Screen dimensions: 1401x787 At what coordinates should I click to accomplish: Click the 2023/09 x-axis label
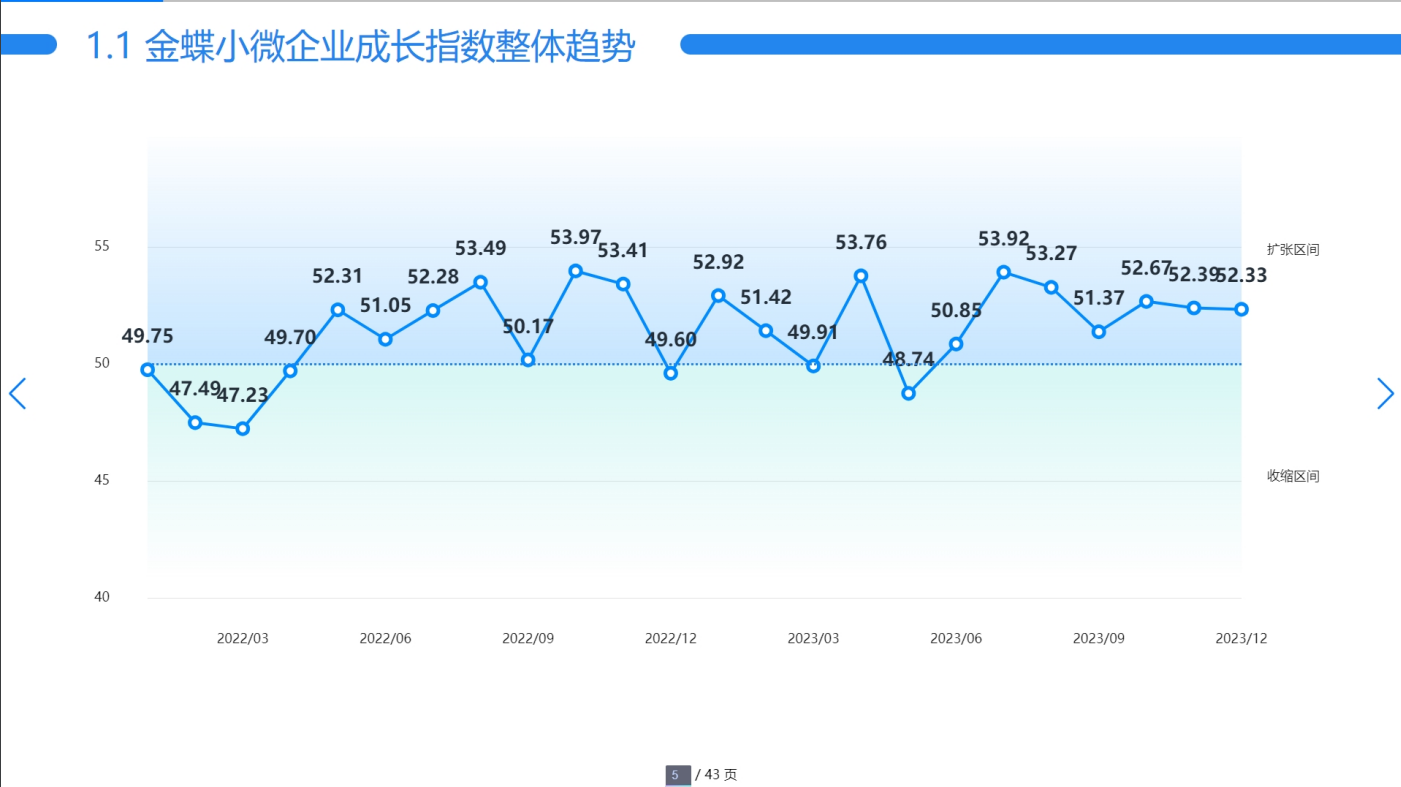coord(1099,639)
